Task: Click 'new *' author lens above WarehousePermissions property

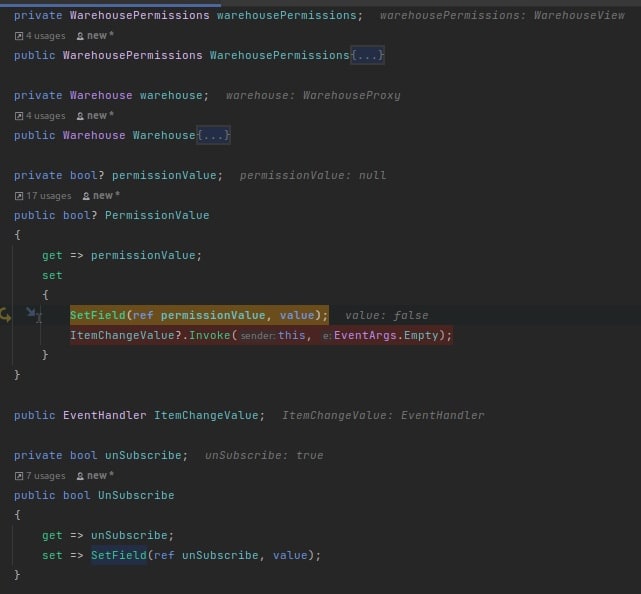Action: [x=95, y=36]
